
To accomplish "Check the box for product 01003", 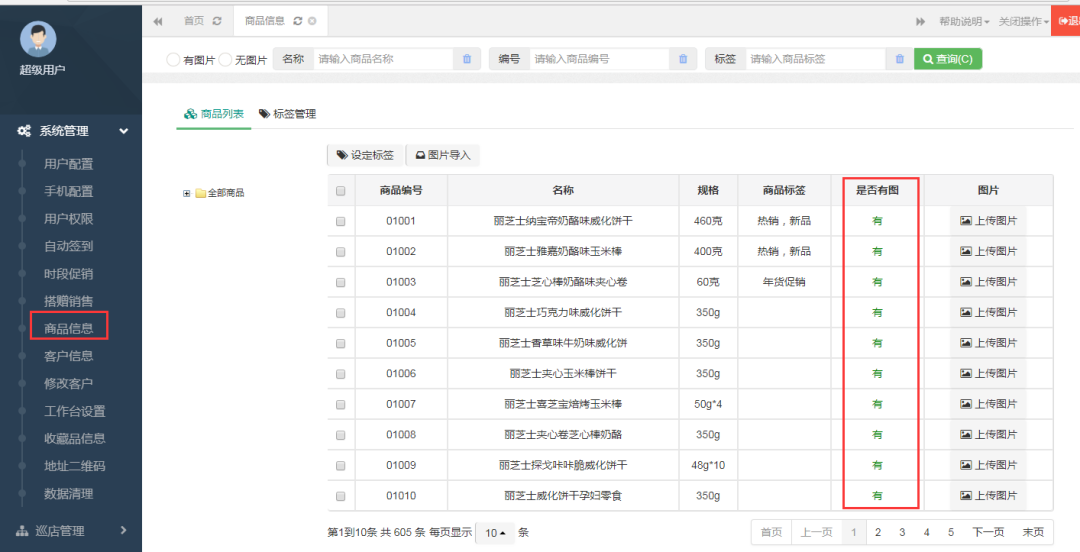I will (x=340, y=283).
